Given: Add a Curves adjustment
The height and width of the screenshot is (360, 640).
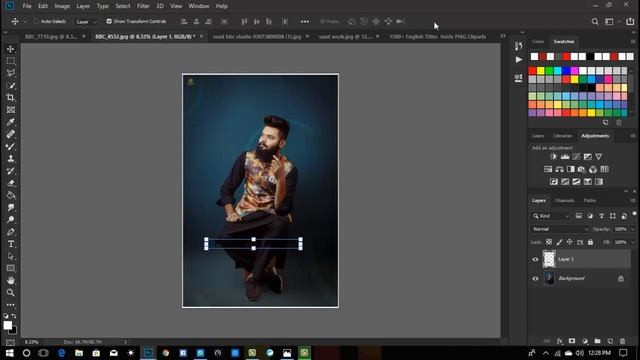Looking at the screenshot, I should coord(576,157).
